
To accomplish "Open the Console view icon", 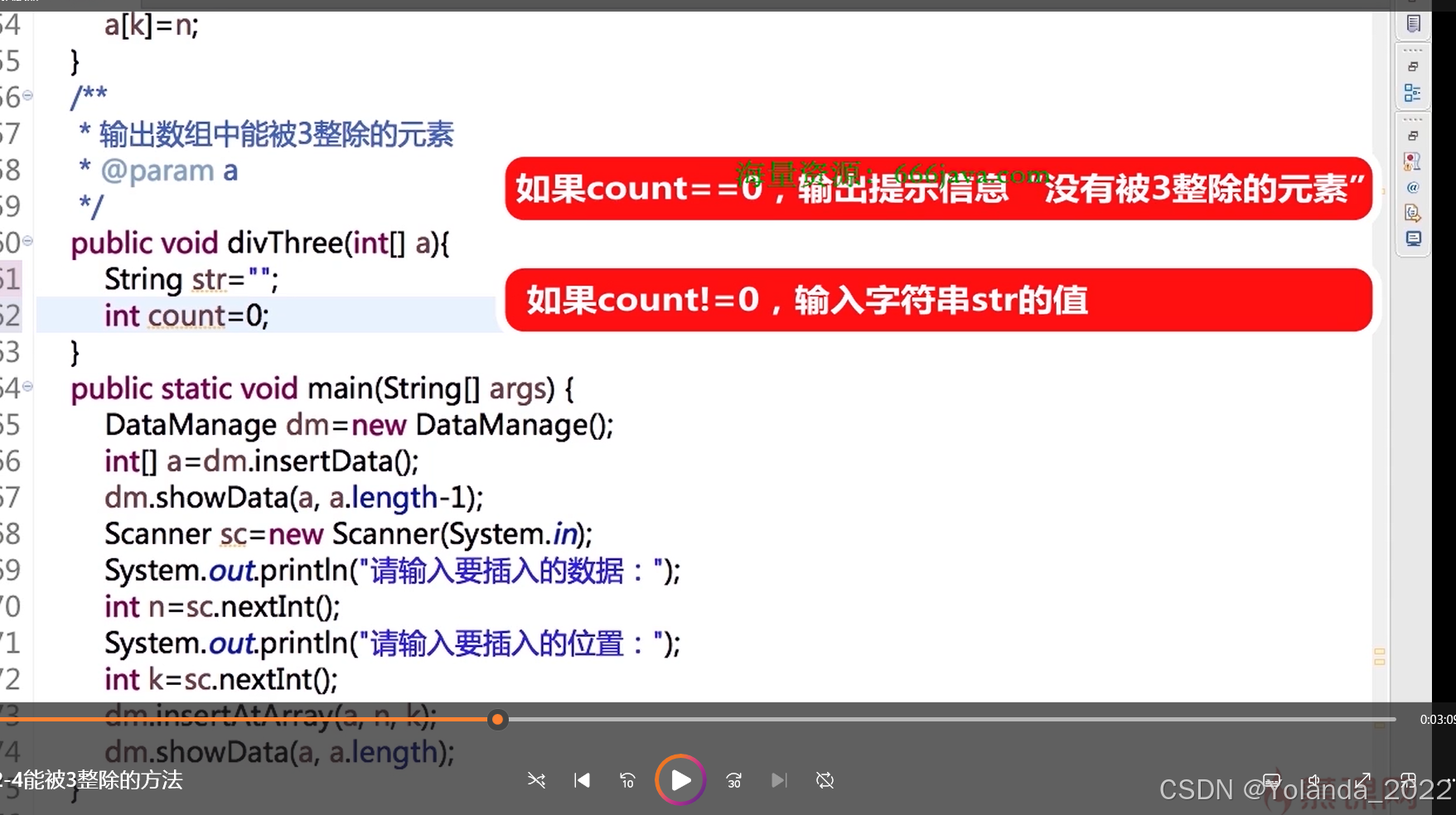I will 1413,239.
